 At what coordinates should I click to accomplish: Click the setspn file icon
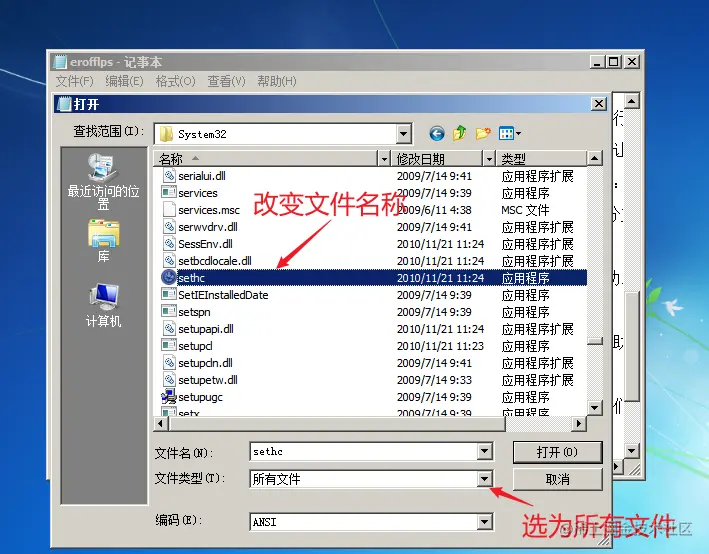click(x=169, y=312)
